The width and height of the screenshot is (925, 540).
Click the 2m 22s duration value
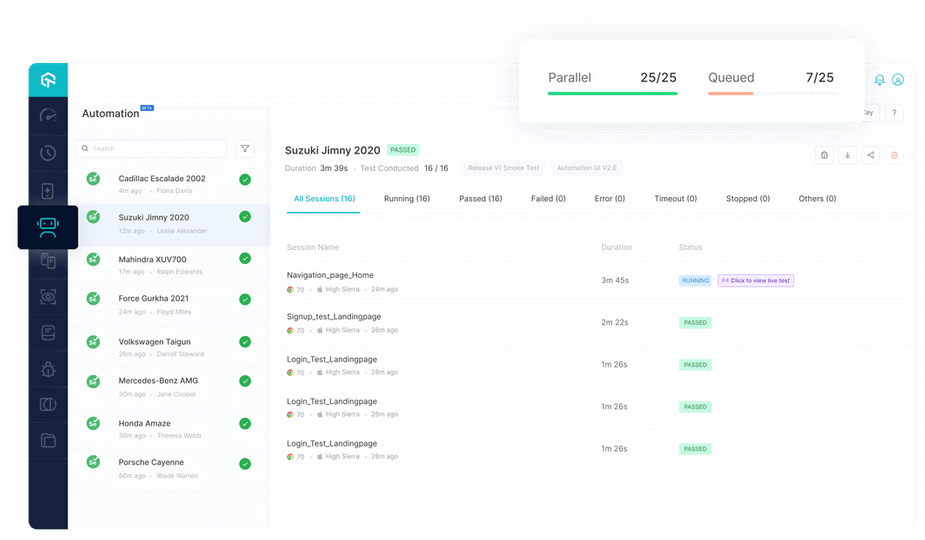(x=615, y=323)
